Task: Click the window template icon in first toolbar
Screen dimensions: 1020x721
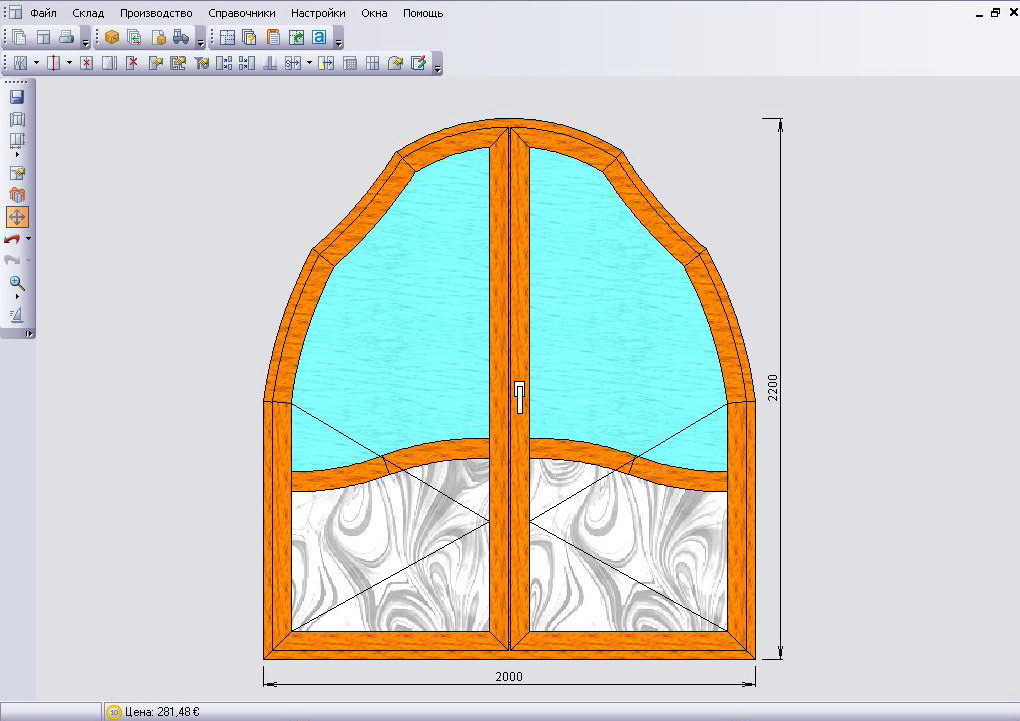Action: click(x=43, y=37)
